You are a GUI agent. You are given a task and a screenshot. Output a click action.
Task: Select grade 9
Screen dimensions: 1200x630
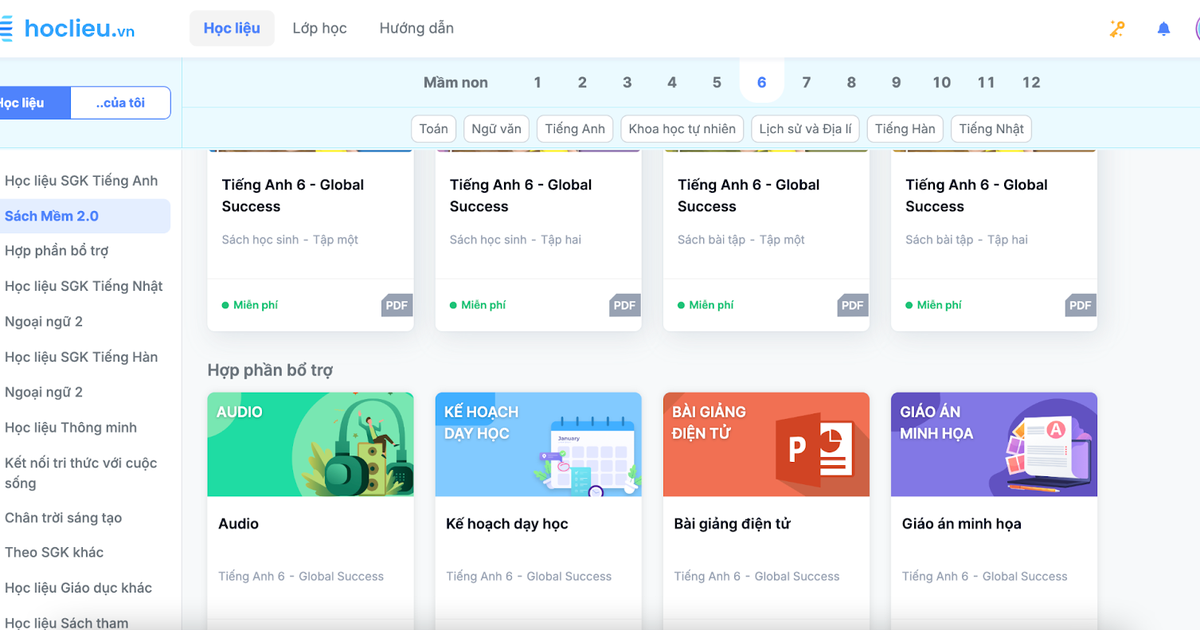pos(896,82)
